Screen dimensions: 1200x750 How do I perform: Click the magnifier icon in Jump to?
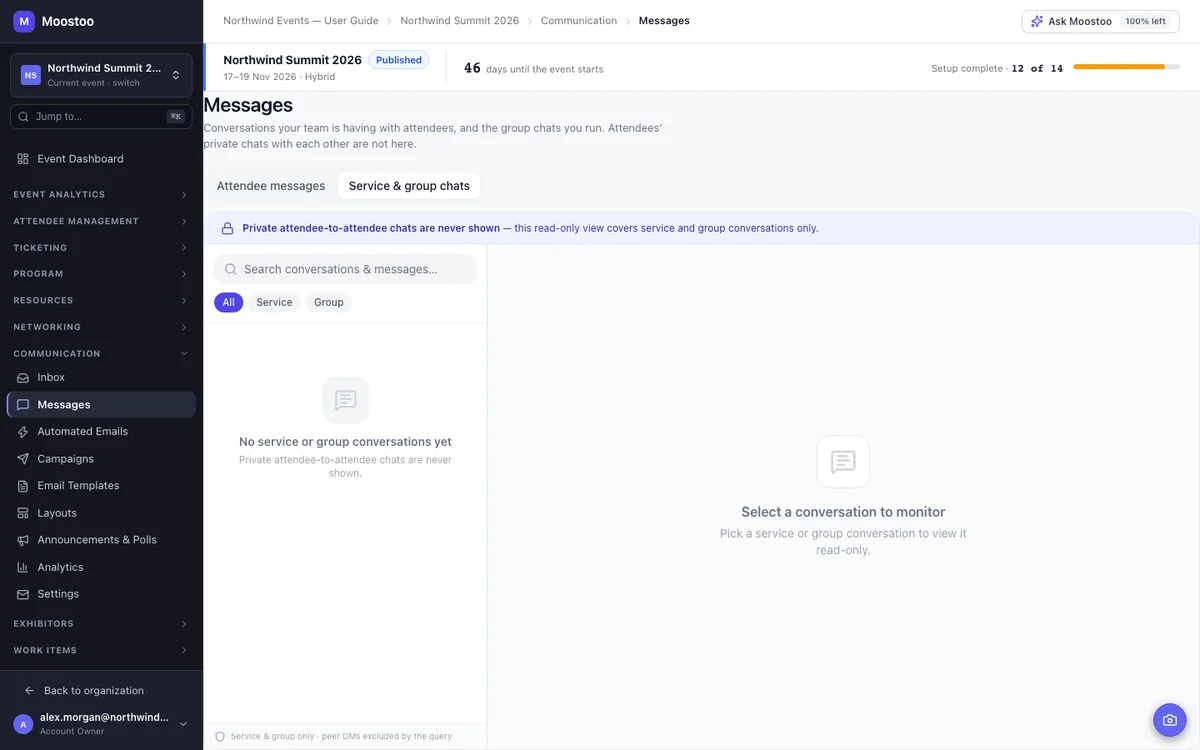[23, 117]
